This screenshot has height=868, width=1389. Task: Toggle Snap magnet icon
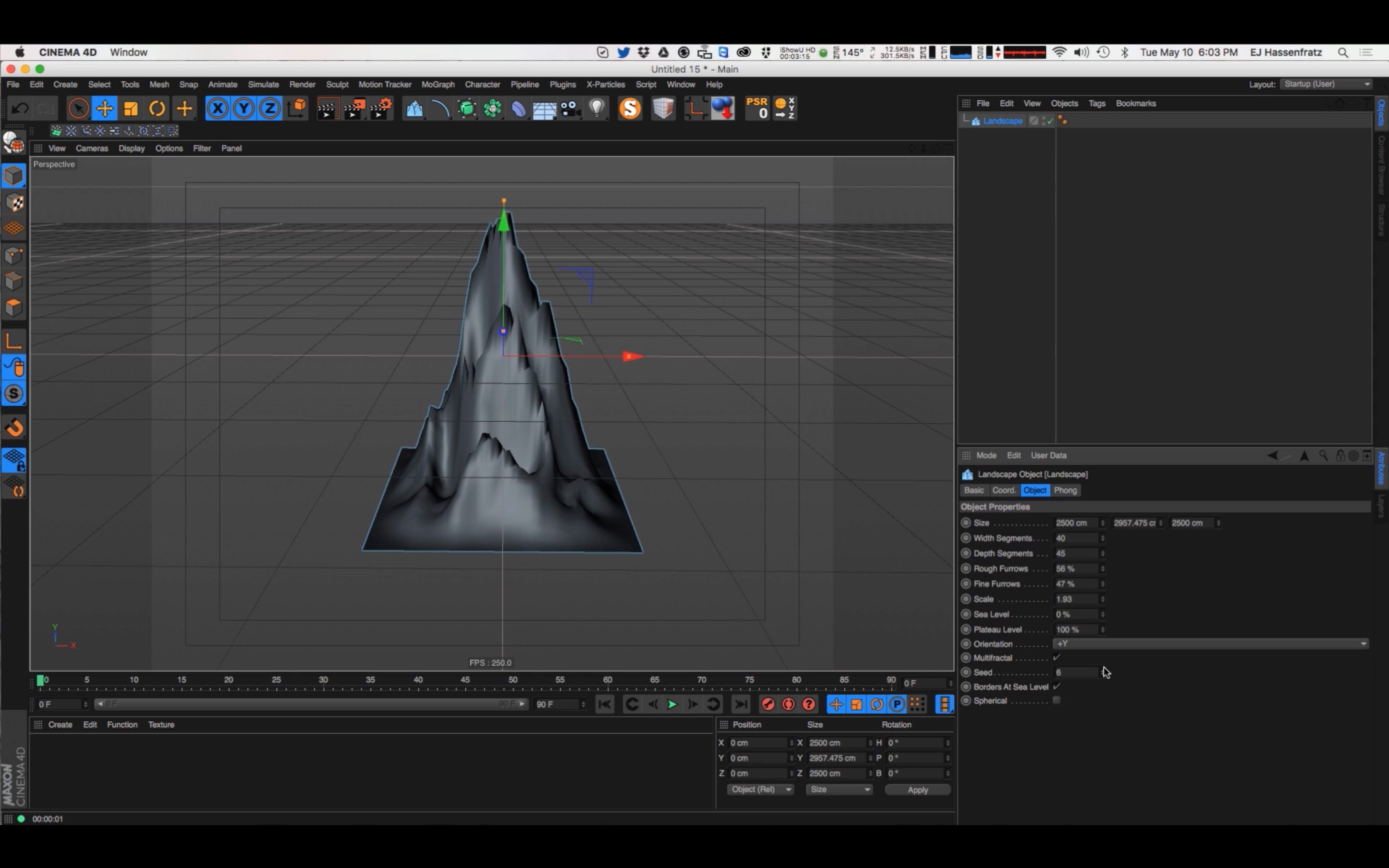click(14, 428)
